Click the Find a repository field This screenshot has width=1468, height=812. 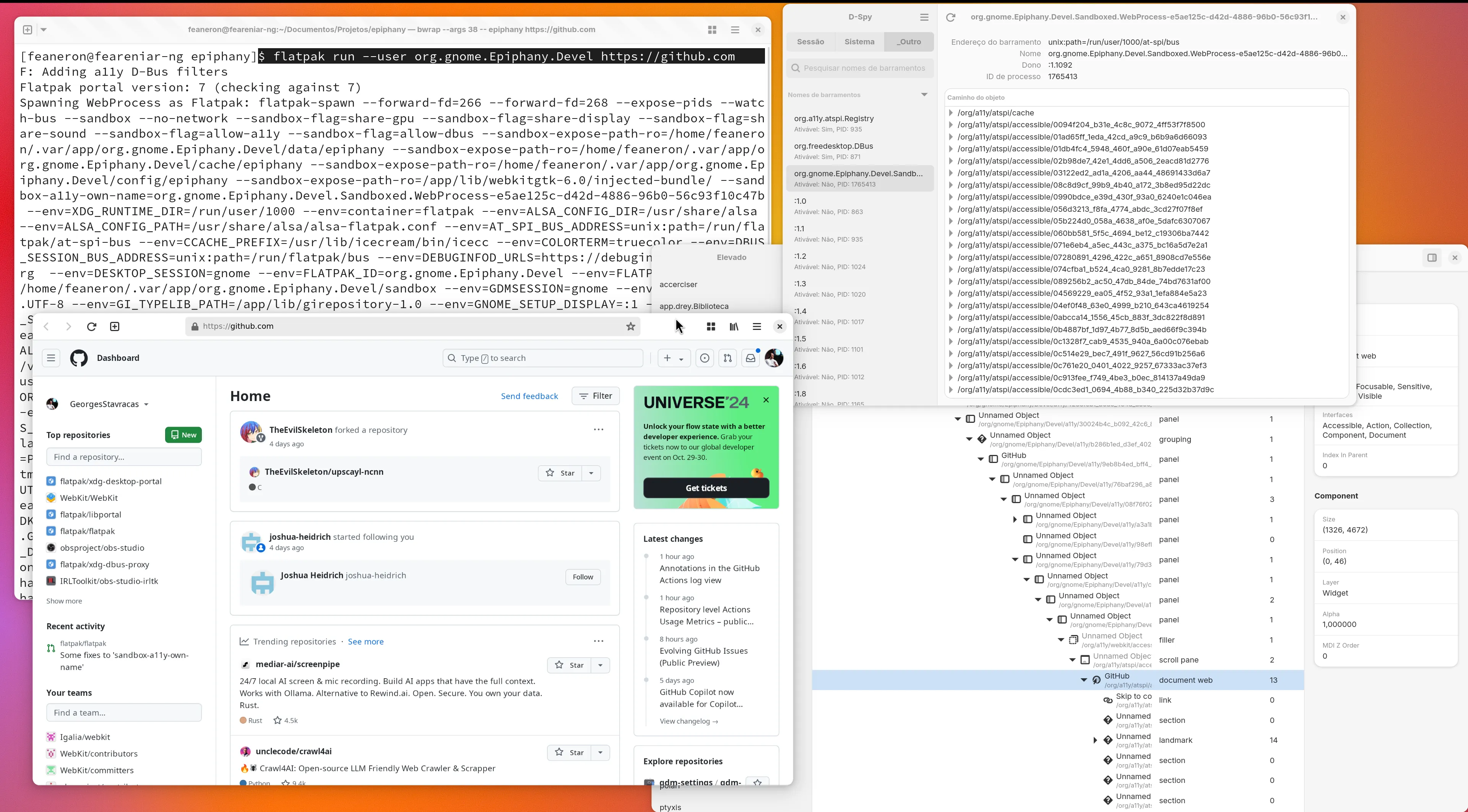[x=123, y=457]
